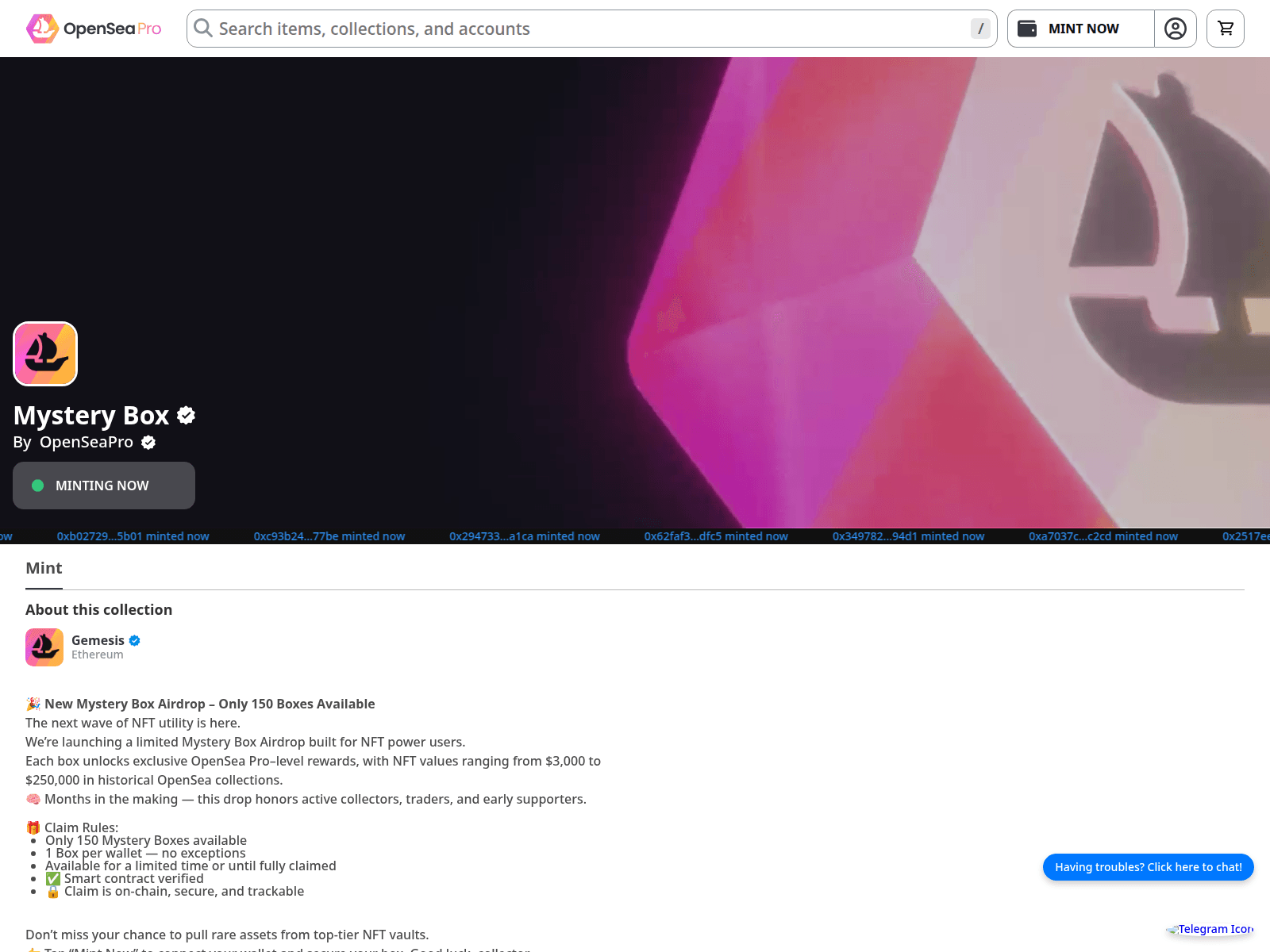Click the 'Don't miss your chance' sentence
The height and width of the screenshot is (952, 1270).
(x=227, y=935)
